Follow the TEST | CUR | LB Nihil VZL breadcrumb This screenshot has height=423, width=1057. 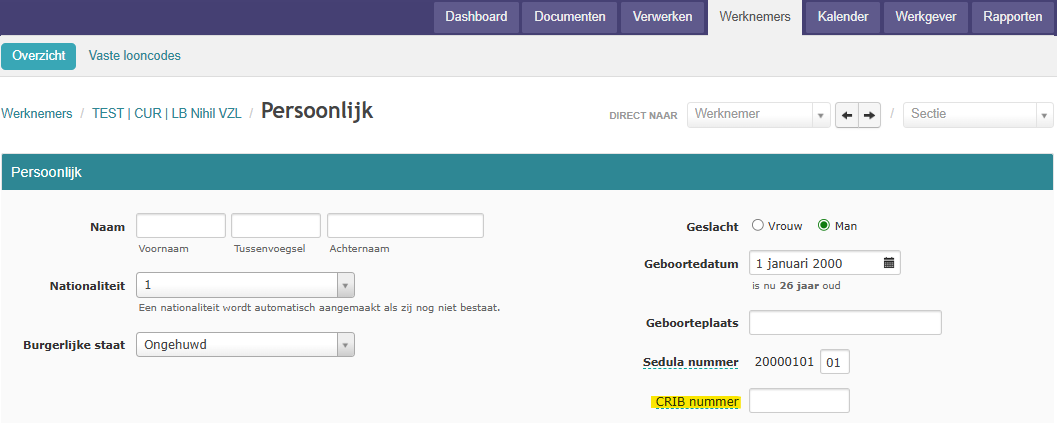click(167, 113)
